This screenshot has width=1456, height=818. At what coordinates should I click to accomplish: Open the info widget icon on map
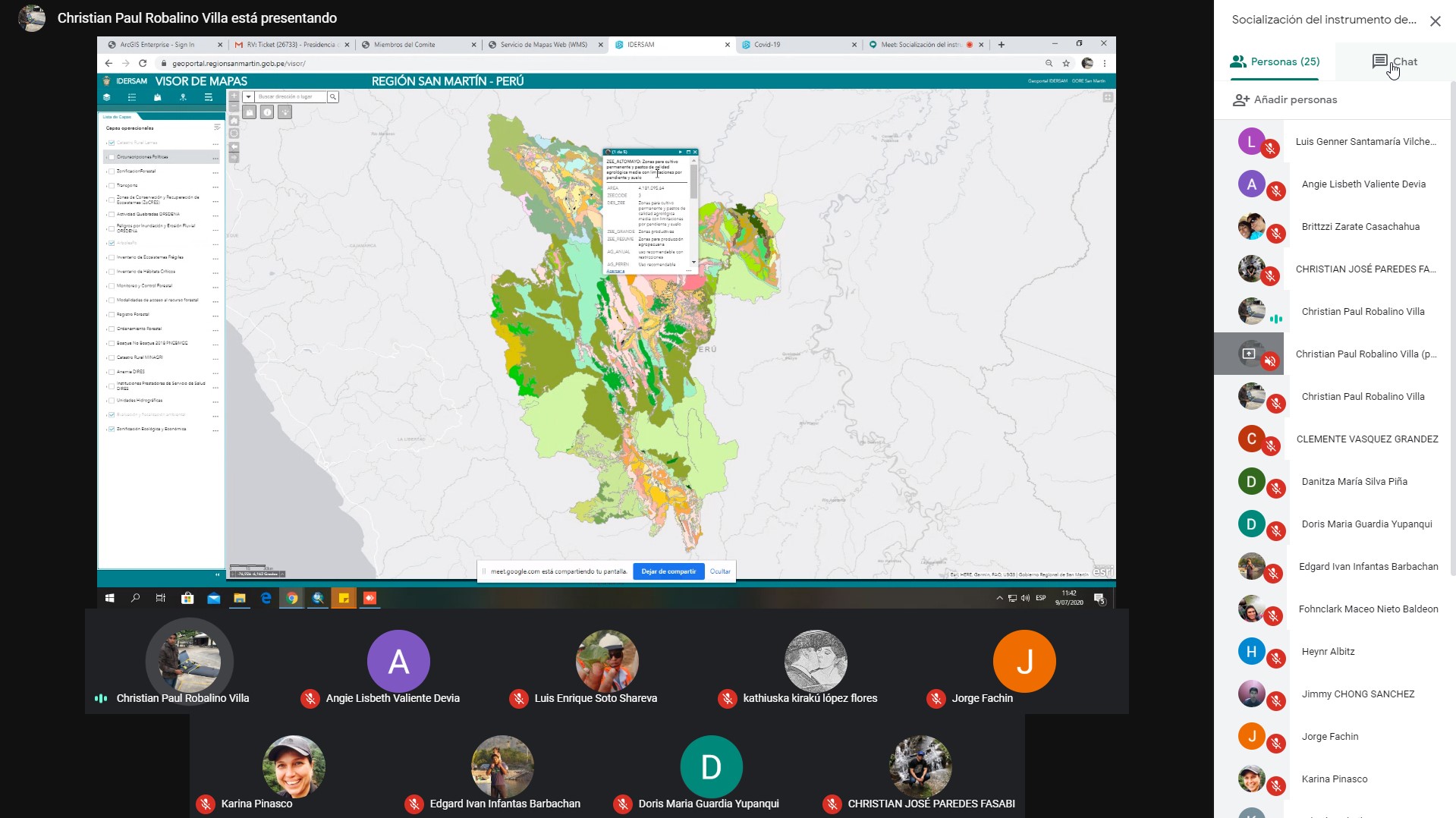[267, 112]
